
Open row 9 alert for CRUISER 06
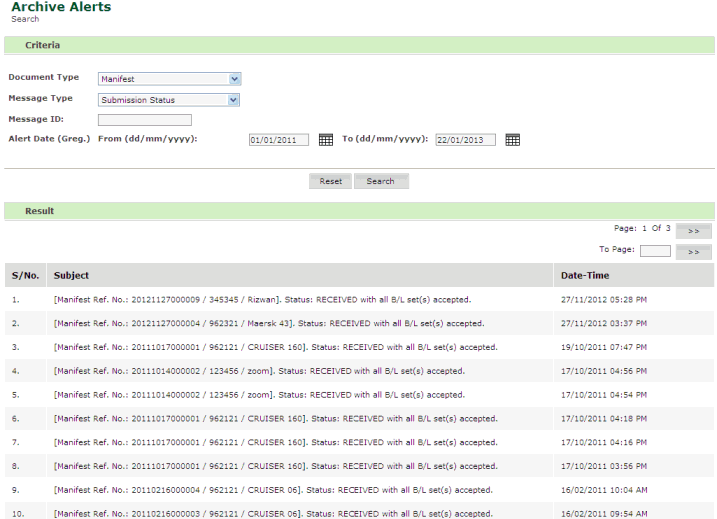272,490
